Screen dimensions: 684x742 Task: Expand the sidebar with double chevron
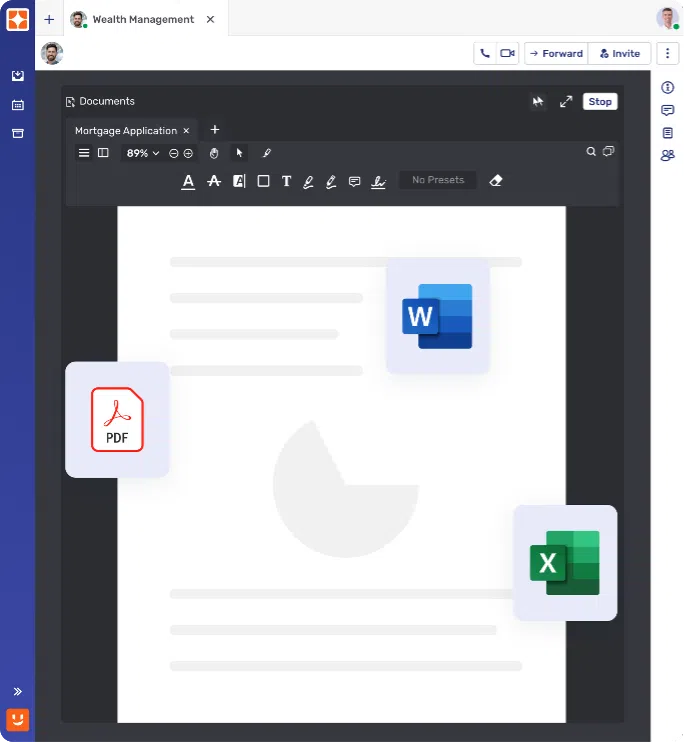click(x=18, y=691)
